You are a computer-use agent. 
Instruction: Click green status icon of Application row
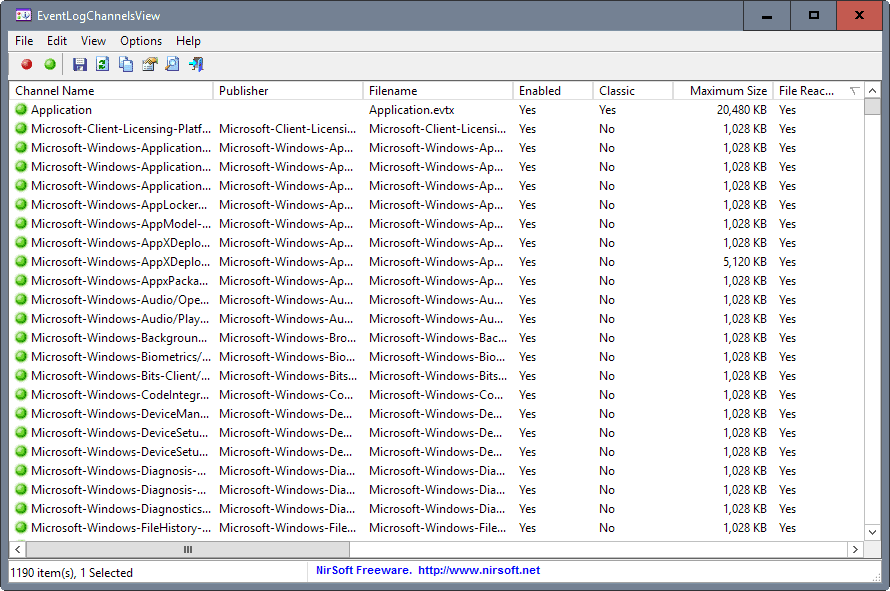(x=21, y=110)
